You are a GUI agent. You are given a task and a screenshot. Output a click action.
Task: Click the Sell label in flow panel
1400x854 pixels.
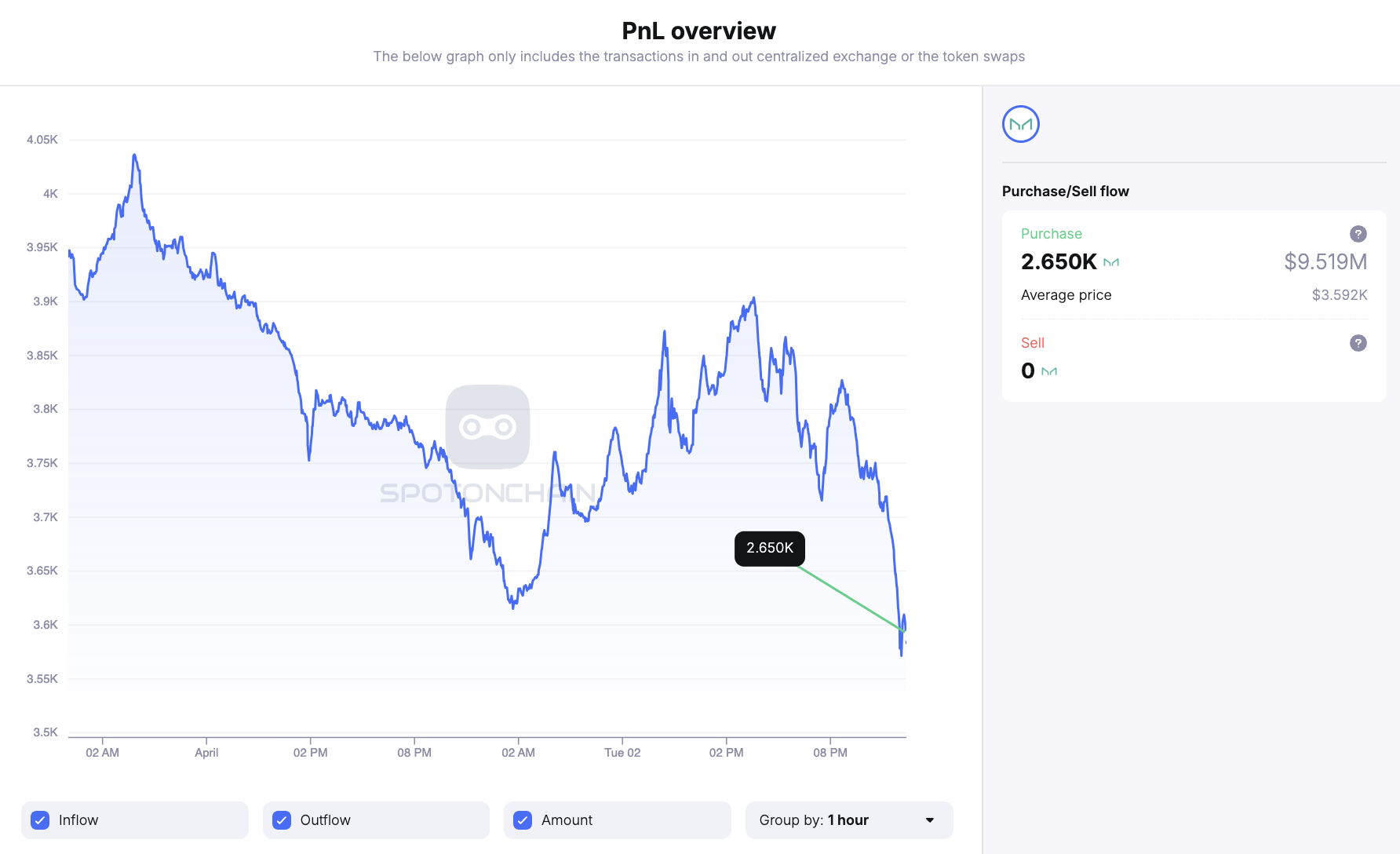pyautogui.click(x=1032, y=343)
